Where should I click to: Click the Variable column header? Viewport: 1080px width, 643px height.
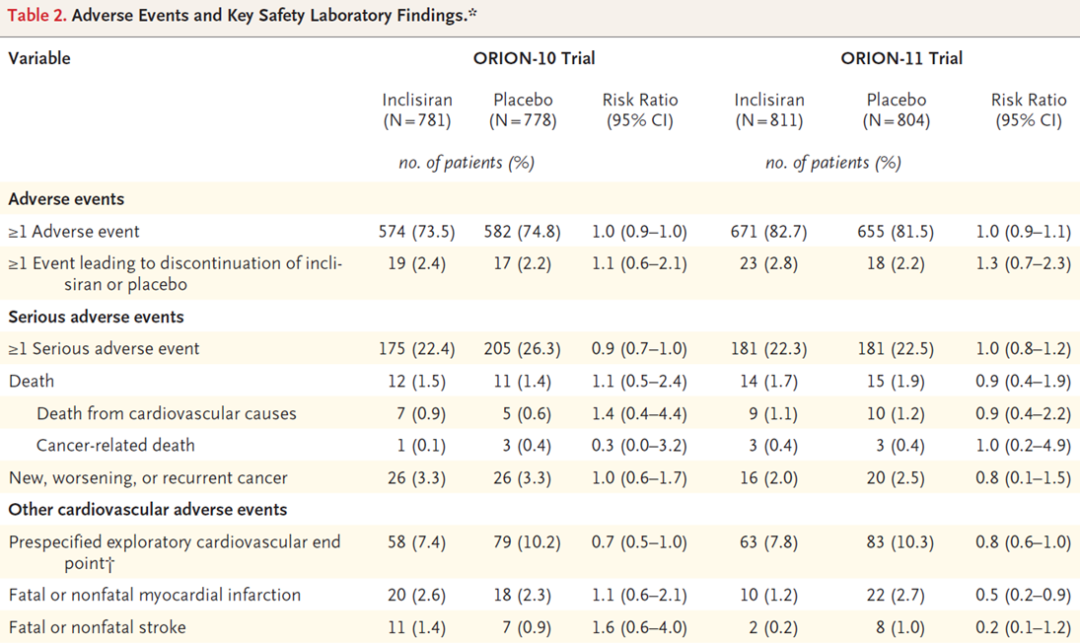(39, 58)
